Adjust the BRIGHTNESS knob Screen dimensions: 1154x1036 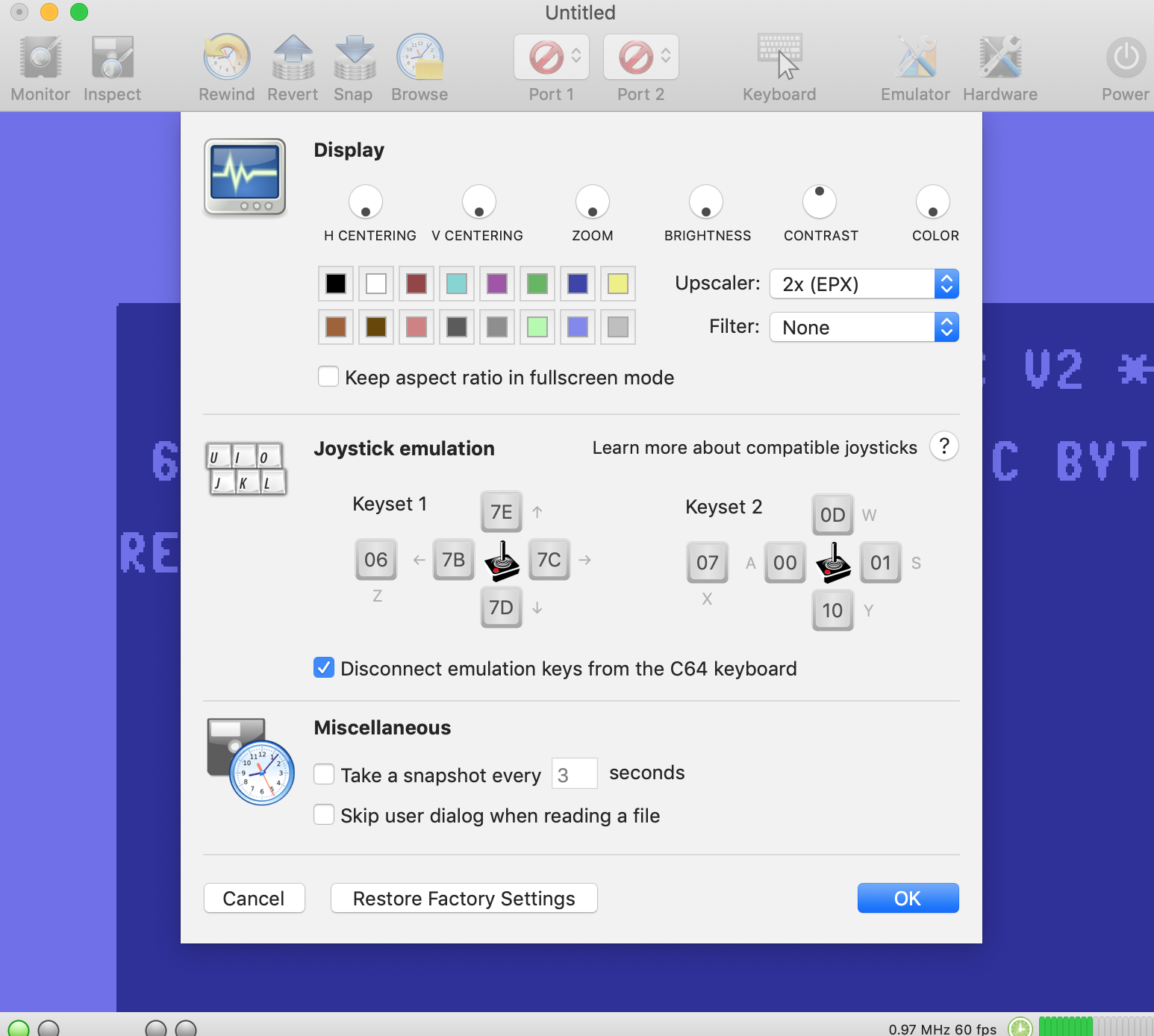706,202
